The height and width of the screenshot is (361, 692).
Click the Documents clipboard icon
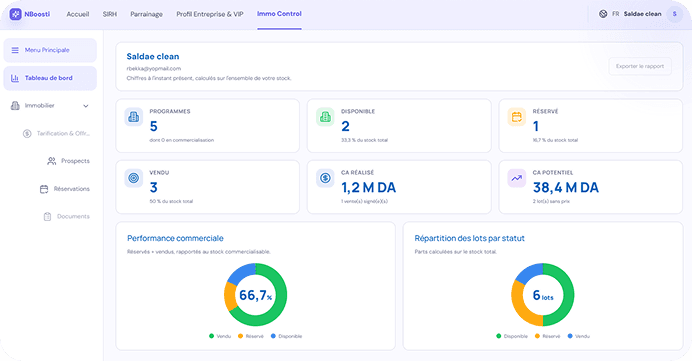(47, 217)
